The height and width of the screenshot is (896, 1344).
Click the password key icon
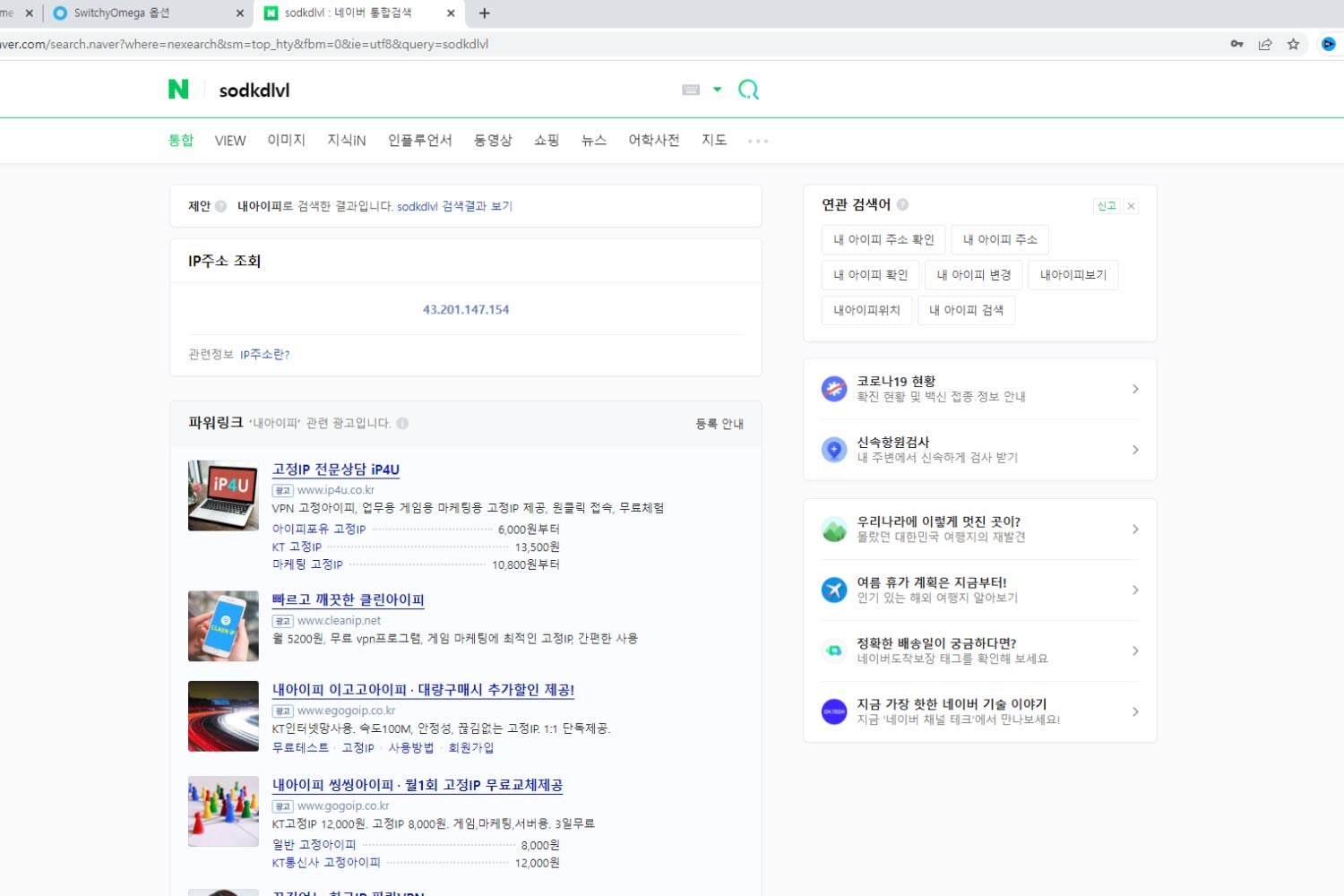[x=1236, y=44]
